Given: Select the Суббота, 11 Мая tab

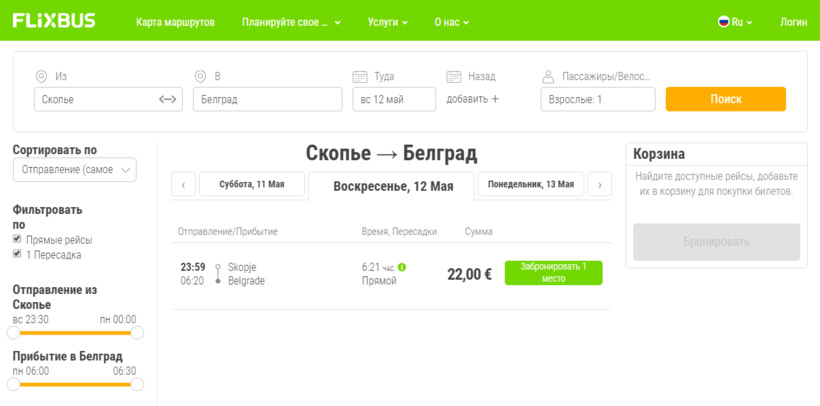Looking at the screenshot, I should [250, 184].
